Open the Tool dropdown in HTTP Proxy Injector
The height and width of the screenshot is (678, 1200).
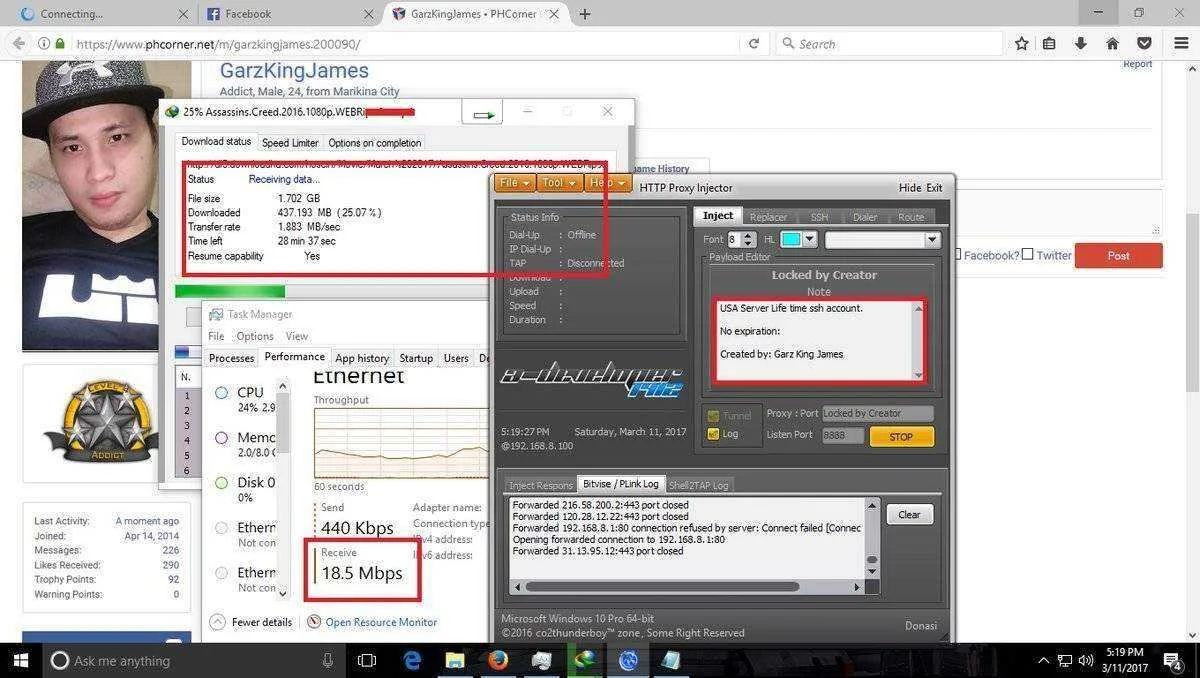[x=558, y=183]
